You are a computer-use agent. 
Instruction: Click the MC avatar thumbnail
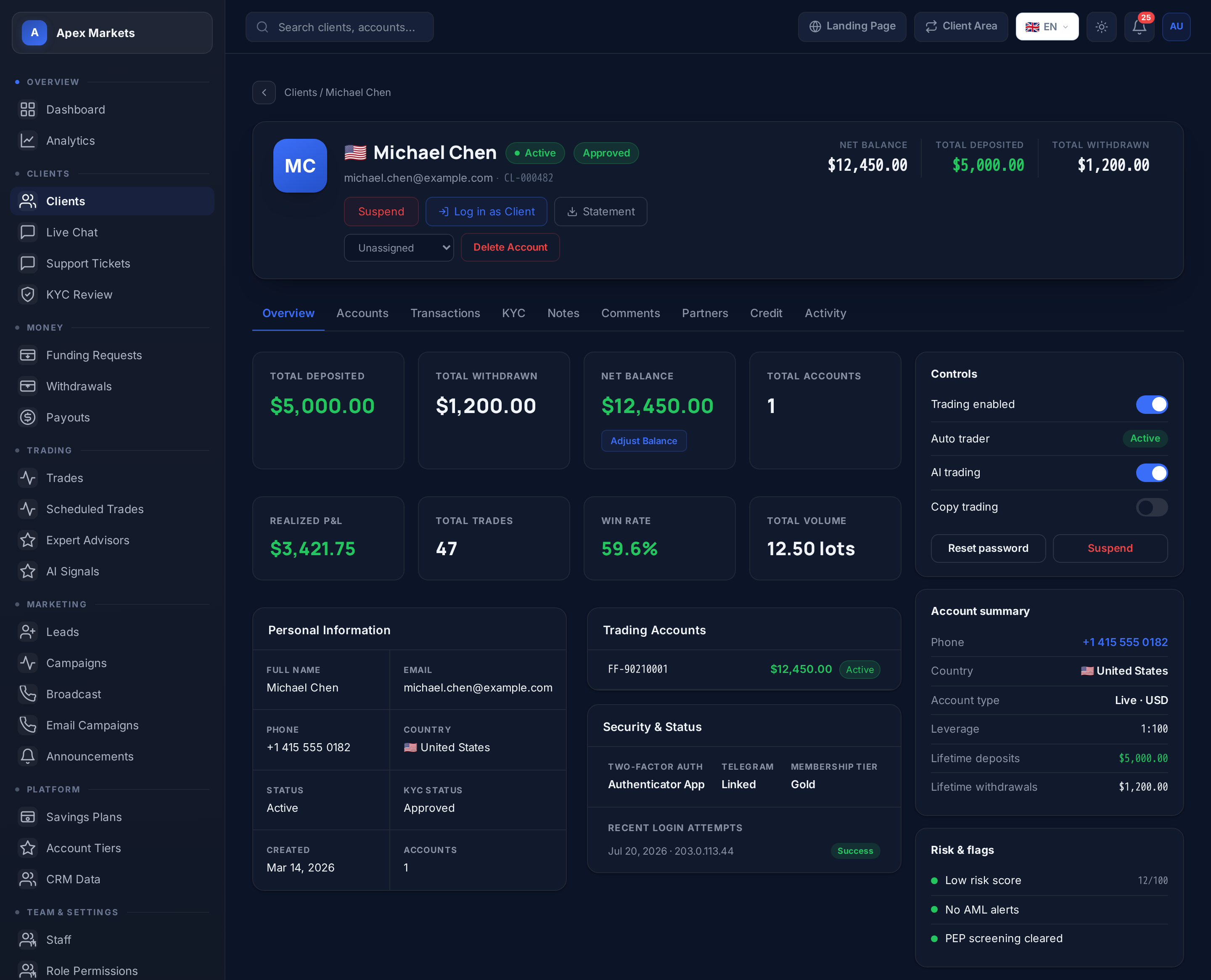pyautogui.click(x=300, y=165)
